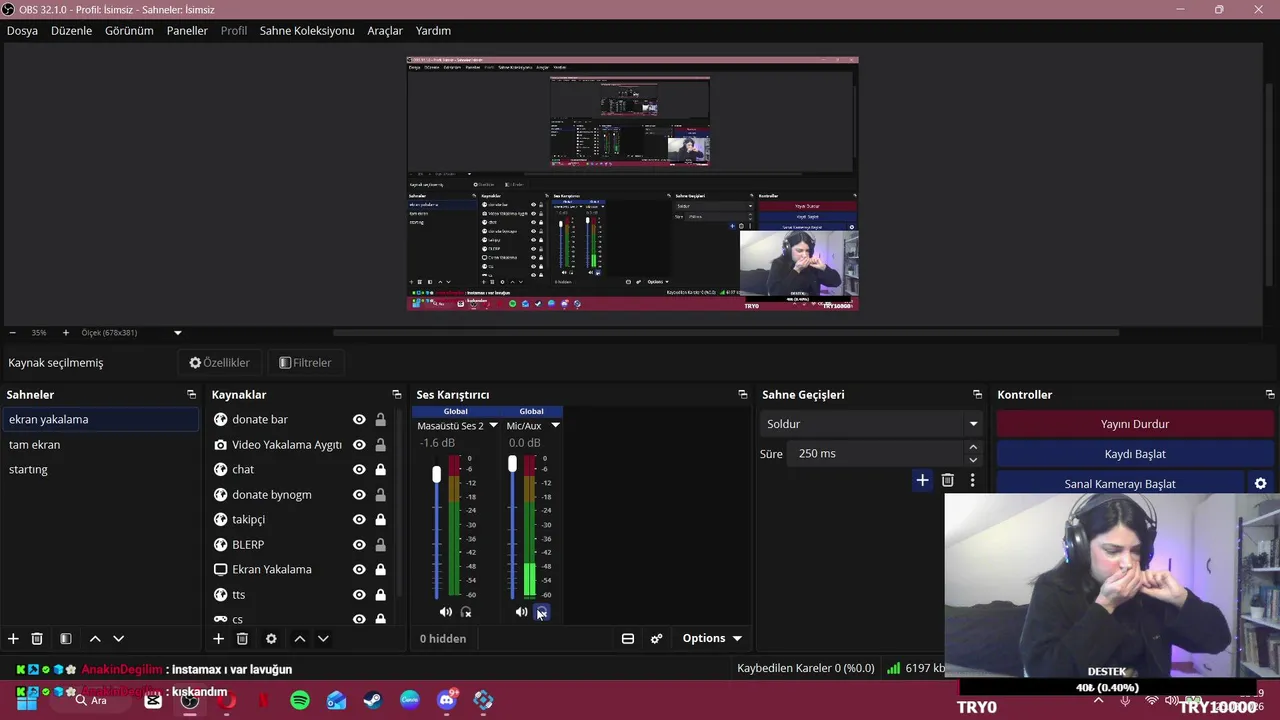Add a new scene transition
The height and width of the screenshot is (720, 1280).
coord(922,481)
